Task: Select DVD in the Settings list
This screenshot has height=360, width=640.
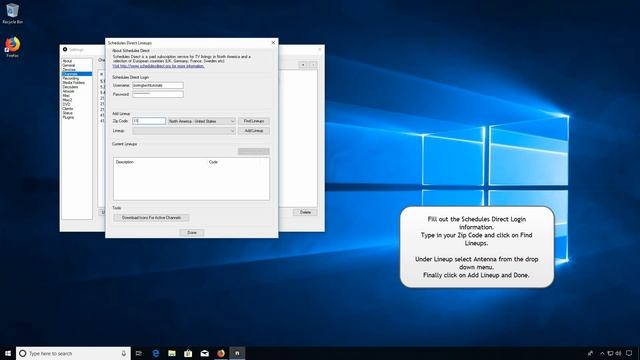Action: [66, 104]
